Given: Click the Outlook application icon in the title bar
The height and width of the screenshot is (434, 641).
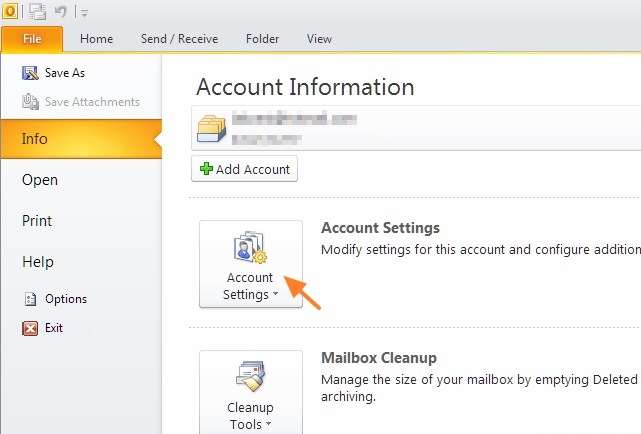Looking at the screenshot, I should pos(10,11).
